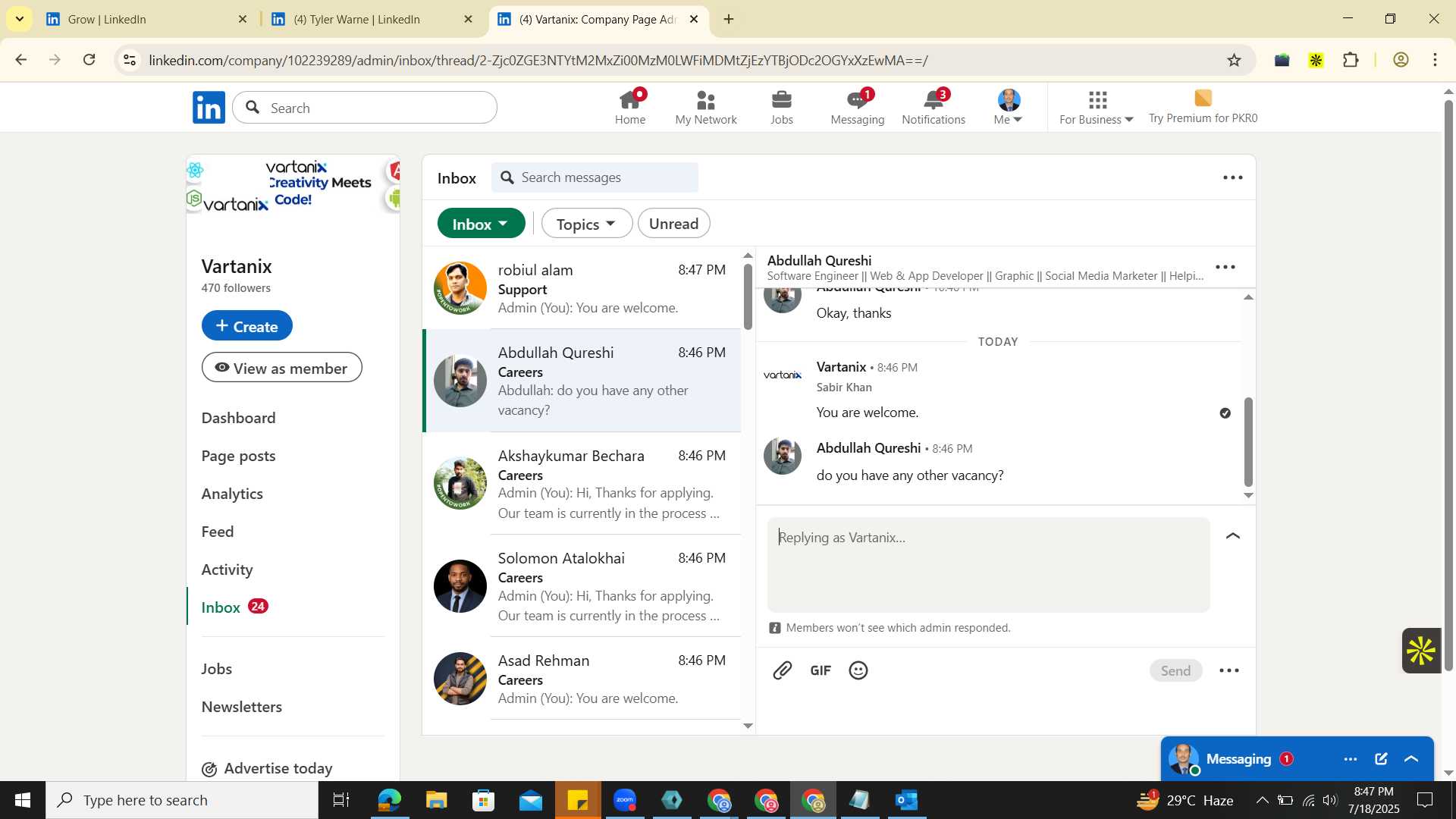Screen dimensions: 1456x819
Task: Open the Home navigation icon
Action: pyautogui.click(x=630, y=108)
